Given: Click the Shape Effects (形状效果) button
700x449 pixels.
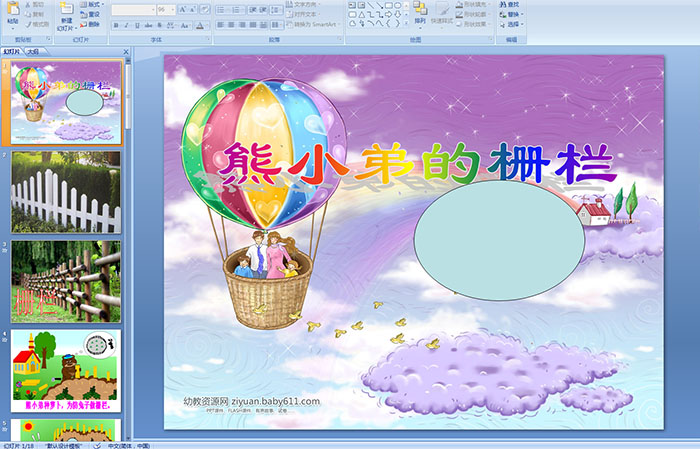Looking at the screenshot, I should (471, 24).
